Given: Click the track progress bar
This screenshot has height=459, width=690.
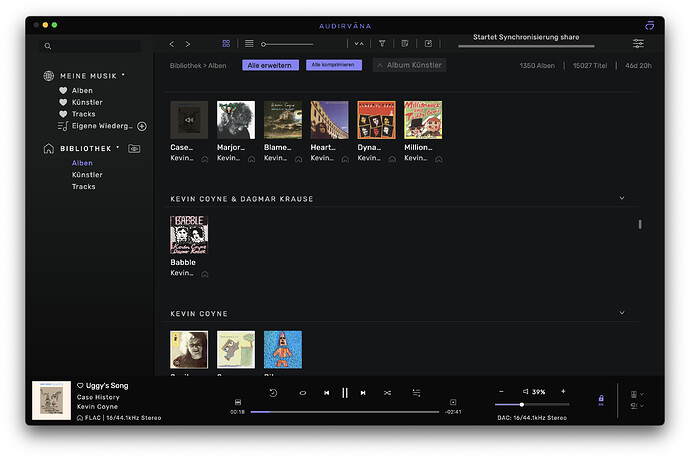Looking at the screenshot, I should tap(345, 412).
